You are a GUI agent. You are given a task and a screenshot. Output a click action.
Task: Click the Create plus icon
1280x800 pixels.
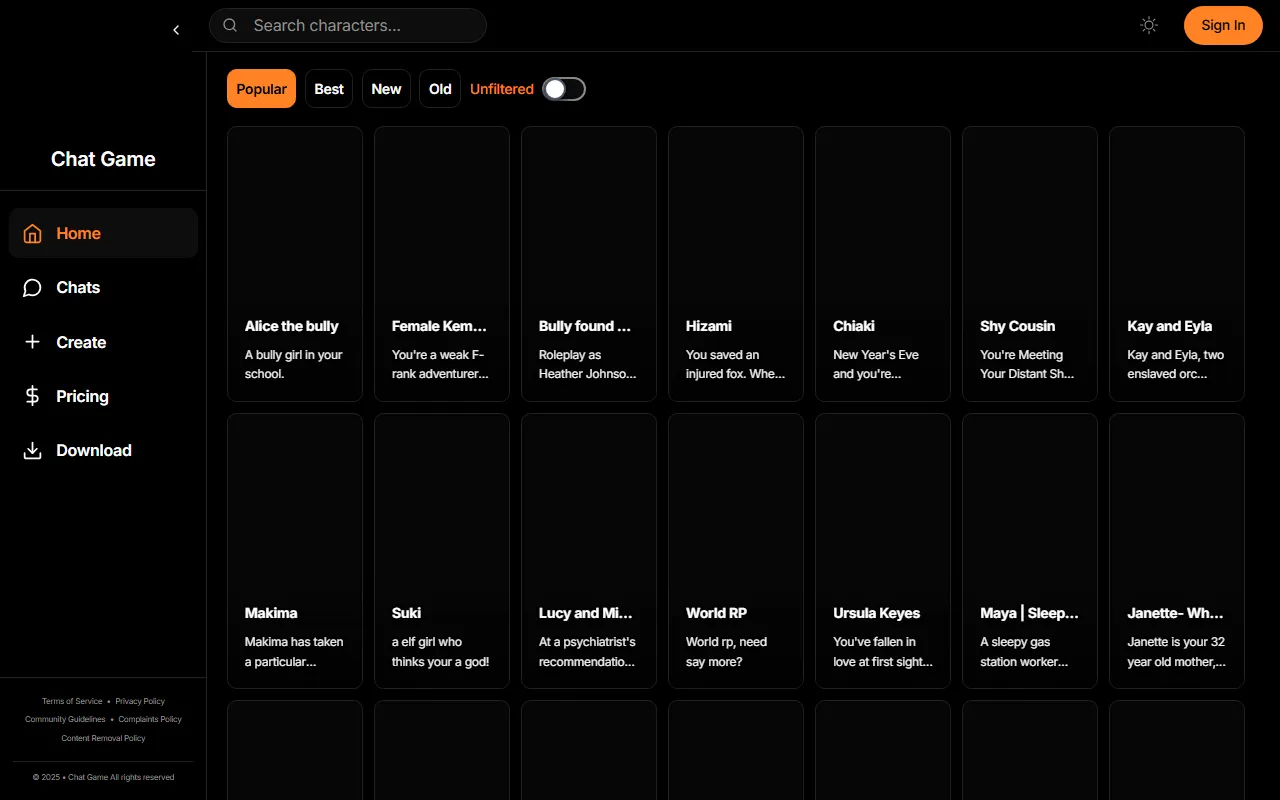pos(33,342)
